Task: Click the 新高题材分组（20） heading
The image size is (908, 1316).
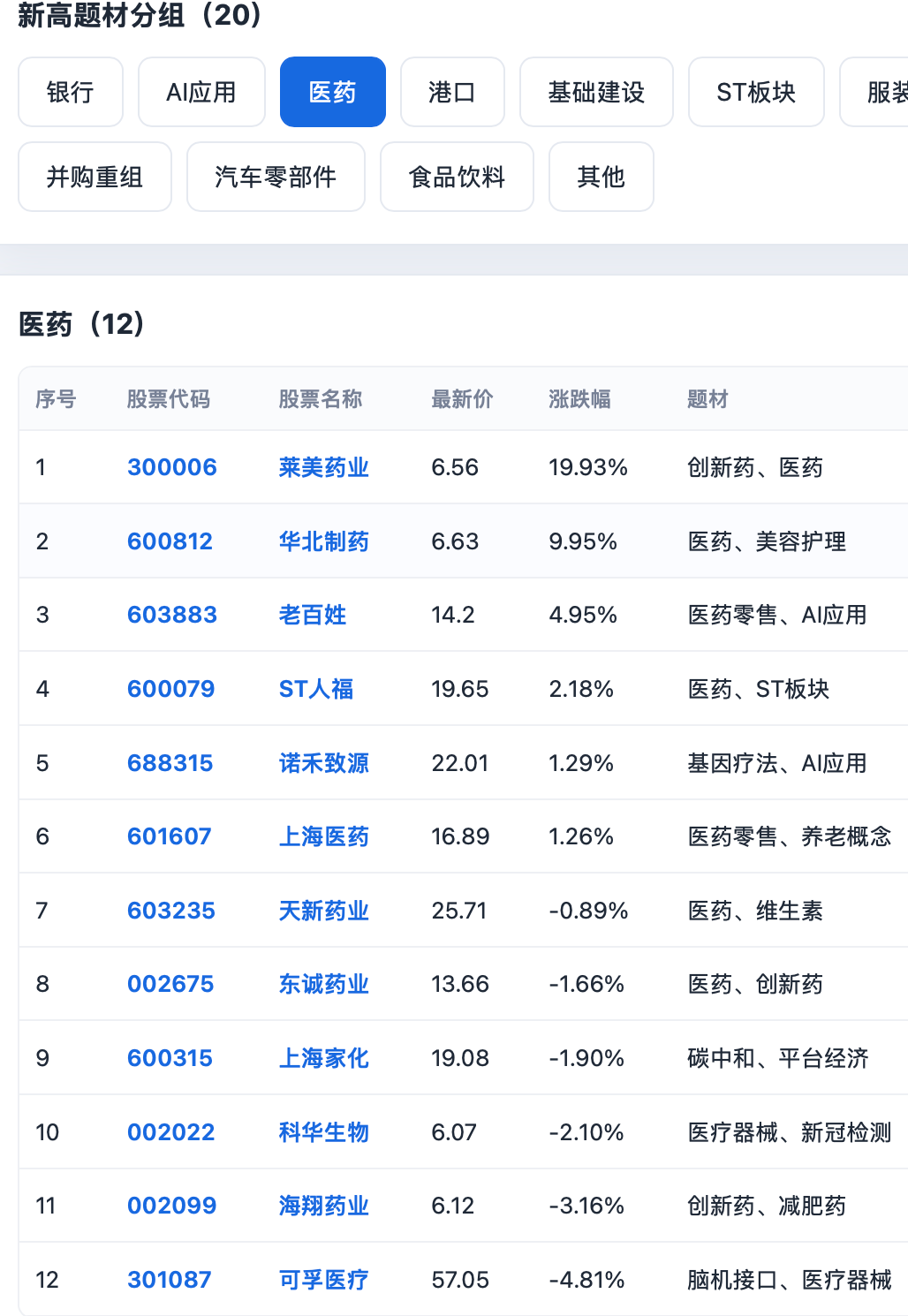Action: [x=141, y=15]
